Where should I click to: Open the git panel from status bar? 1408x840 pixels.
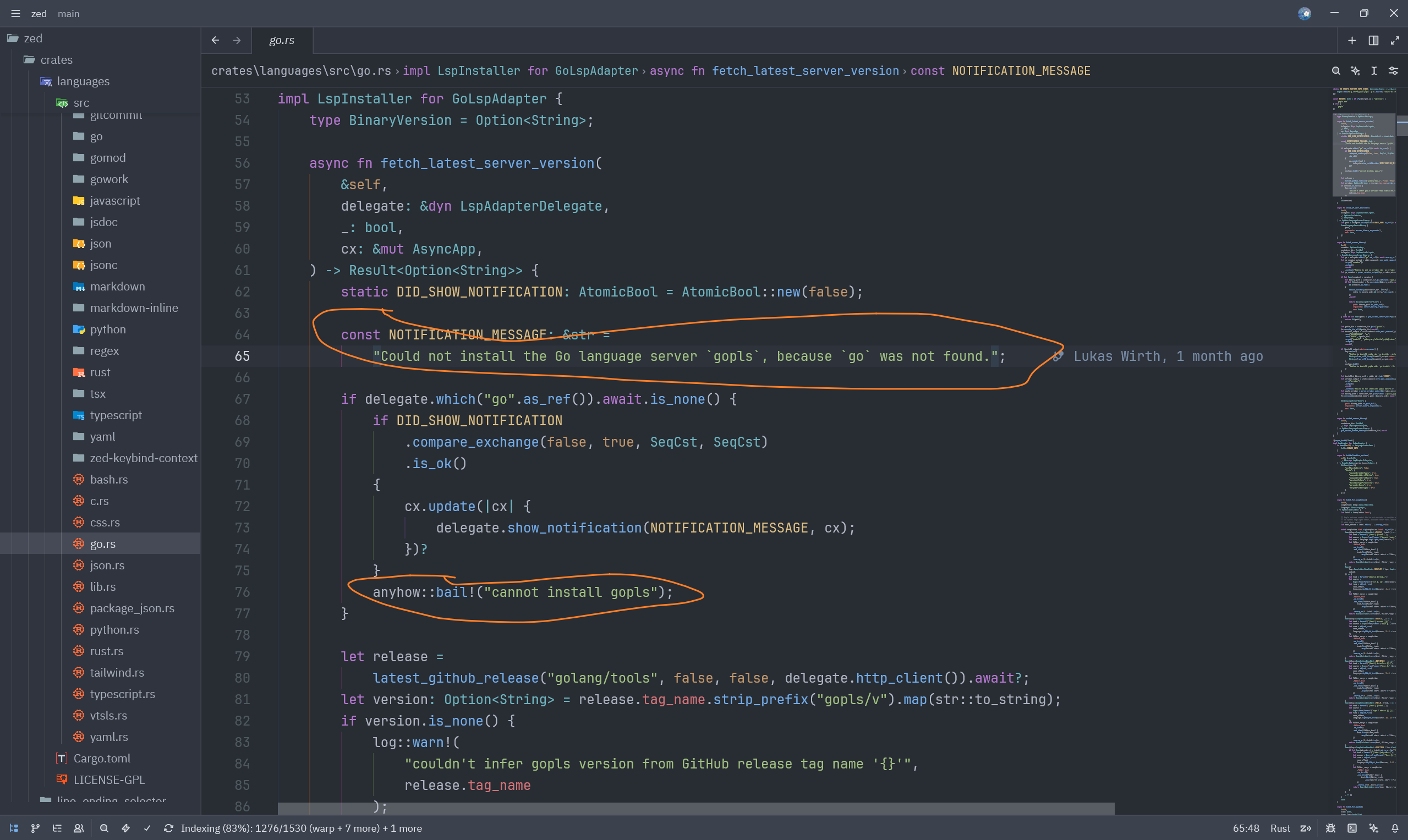35,828
